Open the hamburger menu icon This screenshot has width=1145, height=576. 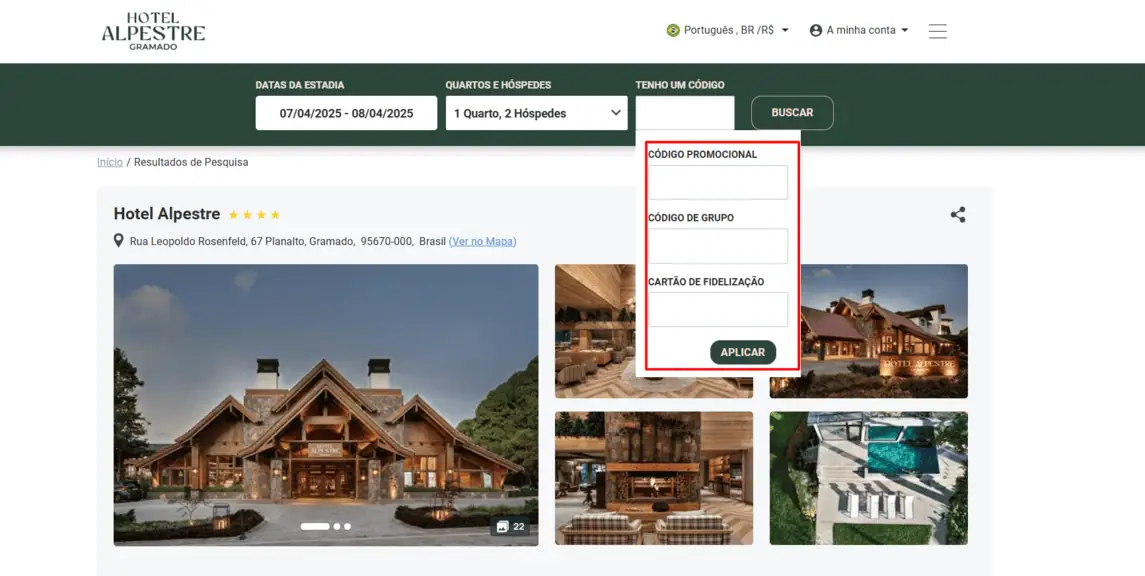click(x=938, y=31)
